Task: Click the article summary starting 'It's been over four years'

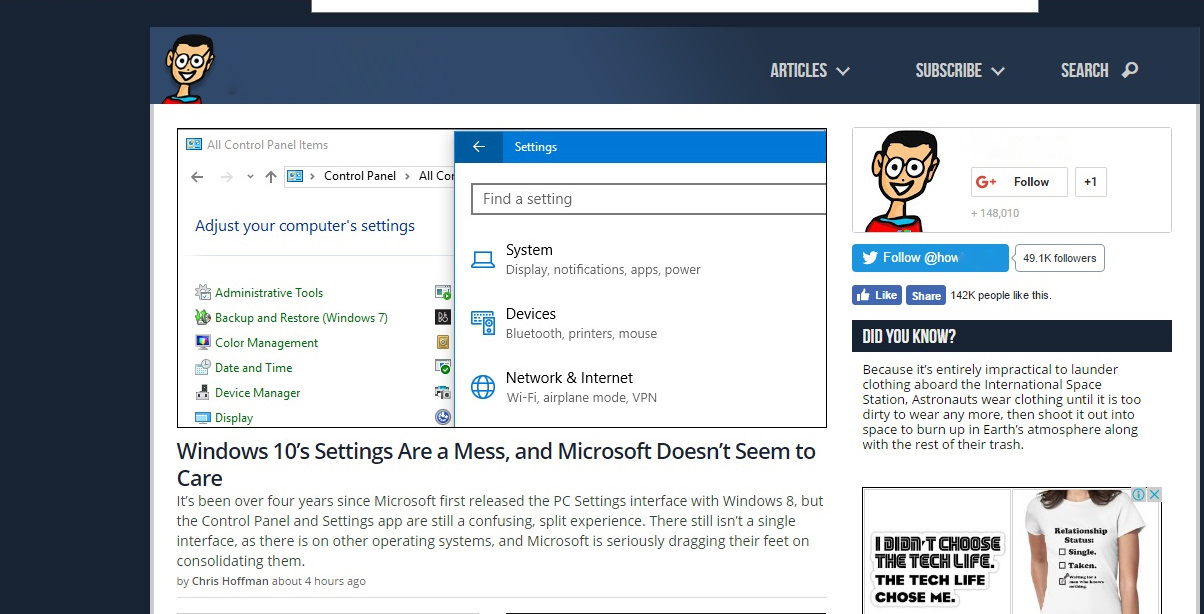Action: (x=501, y=531)
